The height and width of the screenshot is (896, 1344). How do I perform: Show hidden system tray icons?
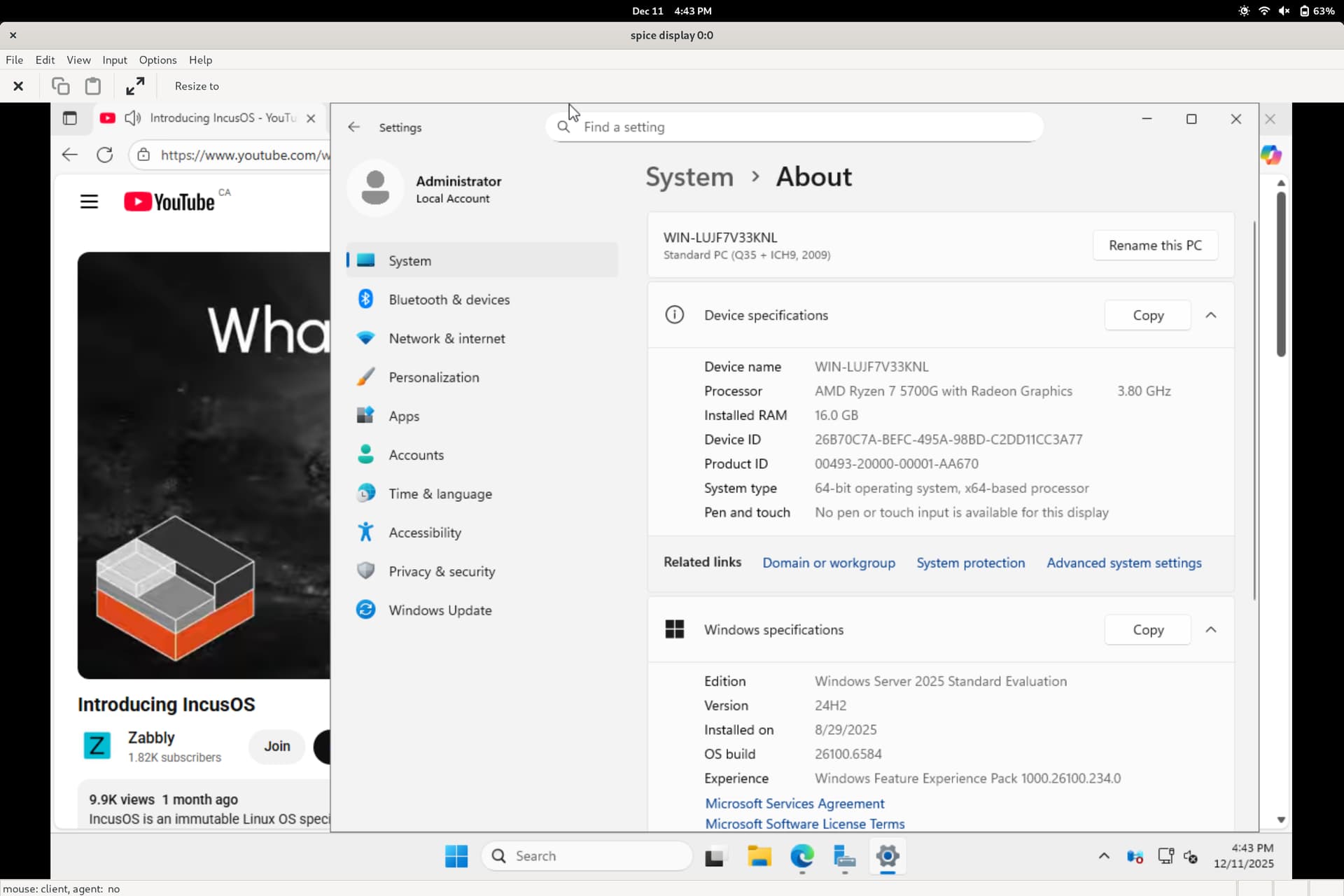1104,856
